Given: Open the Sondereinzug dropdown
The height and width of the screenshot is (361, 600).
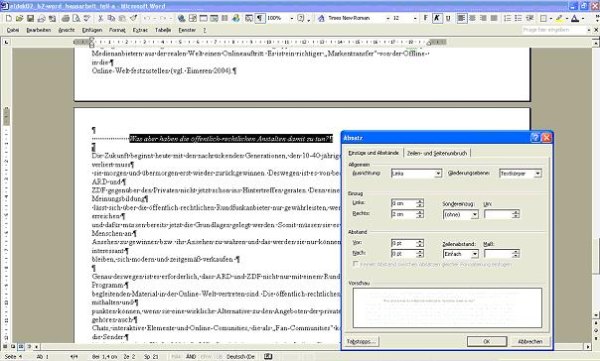Looking at the screenshot, I should 474,214.
